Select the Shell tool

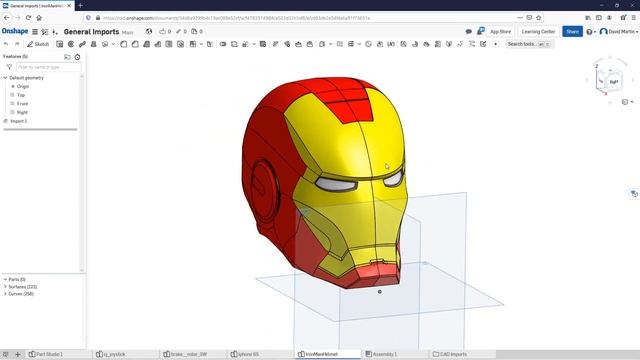click(x=169, y=44)
